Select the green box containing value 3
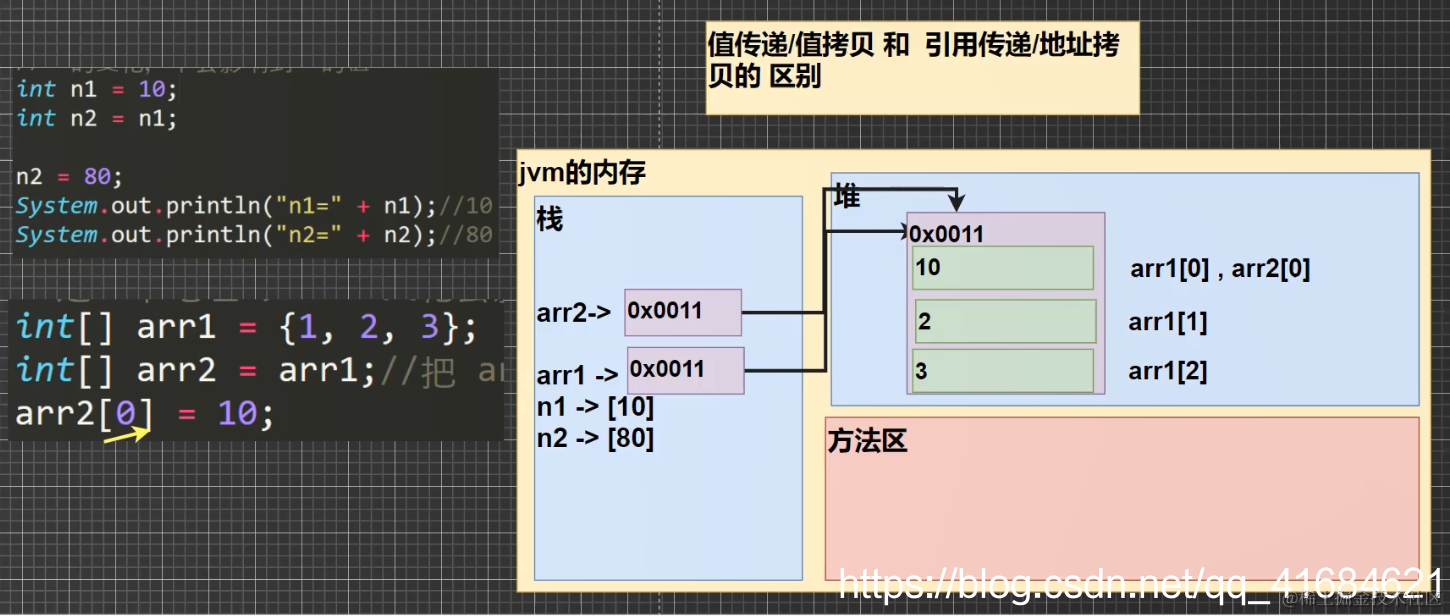 [x=1001, y=369]
